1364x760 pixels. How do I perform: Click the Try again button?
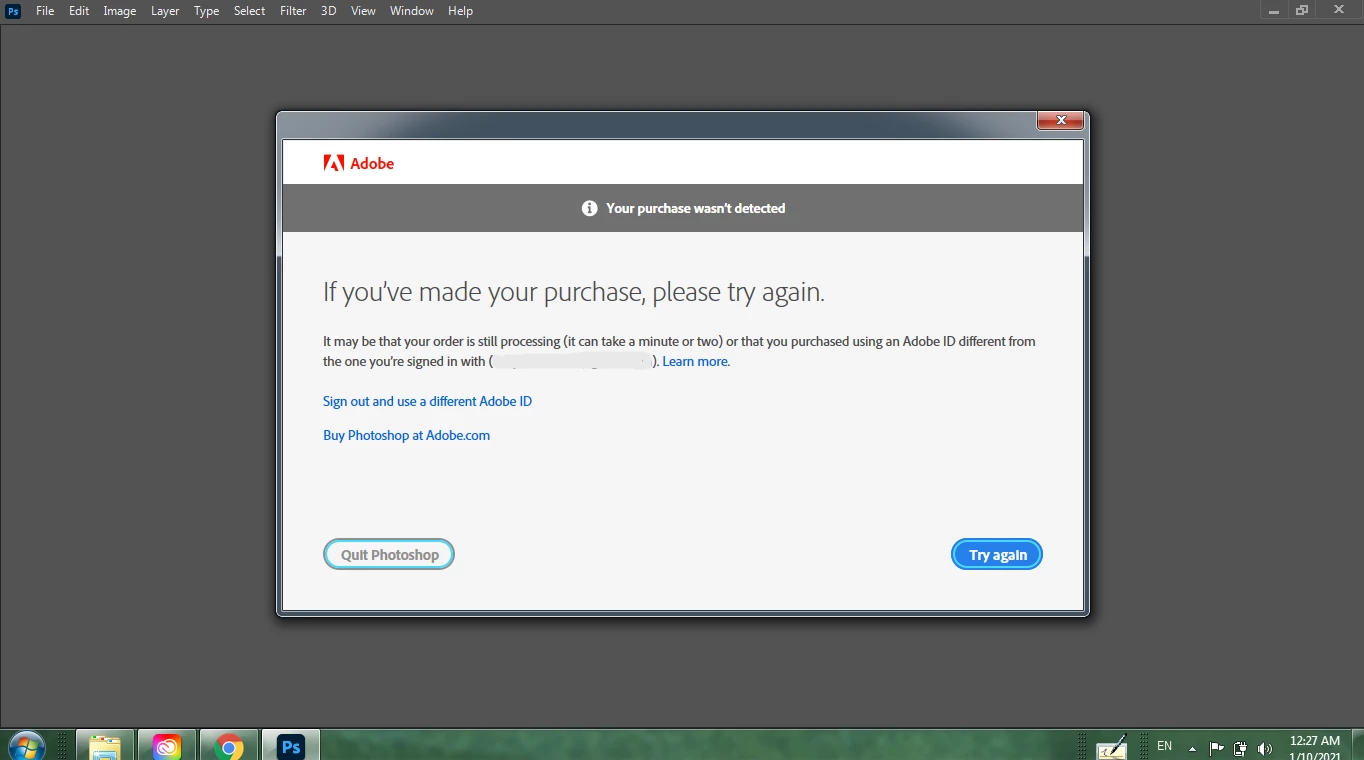point(997,555)
